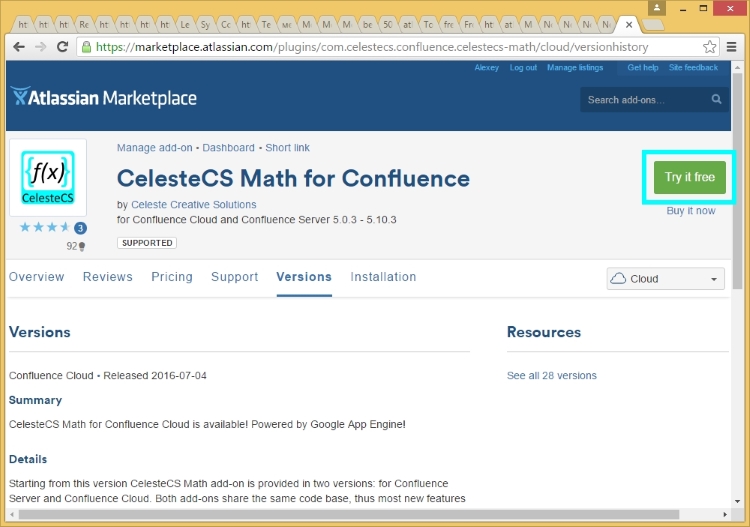Click the scroll left arrow
Viewport: 750px width, 527px height.
click(12, 515)
